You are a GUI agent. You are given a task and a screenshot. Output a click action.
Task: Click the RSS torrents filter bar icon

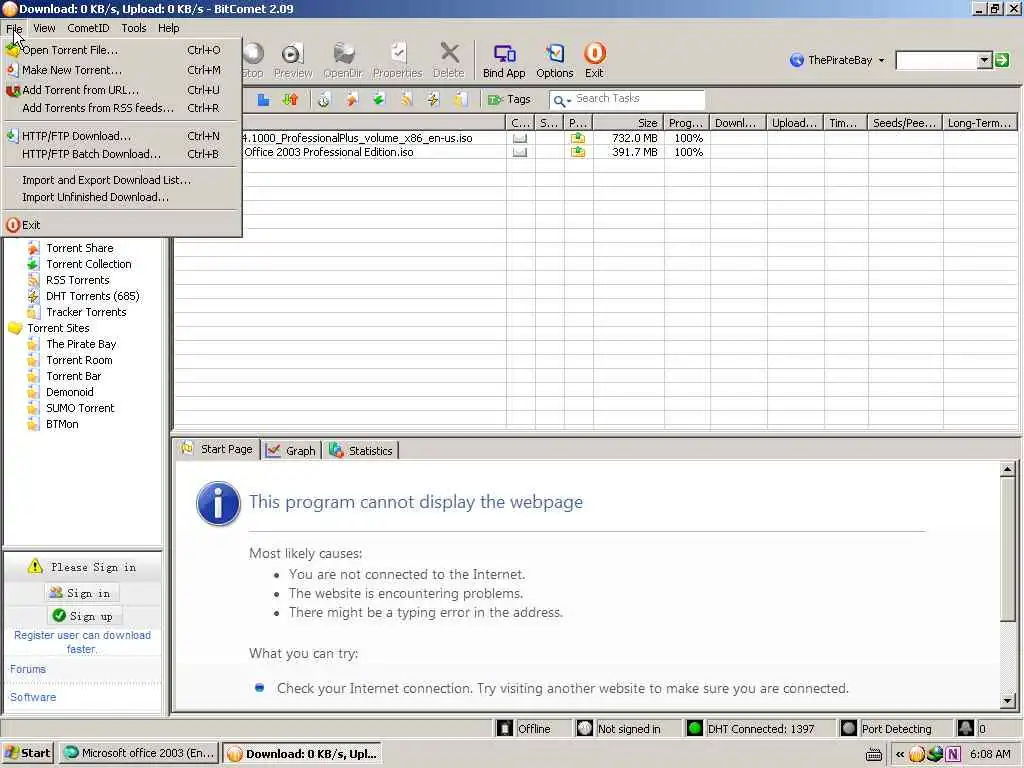pyautogui.click(x=406, y=99)
